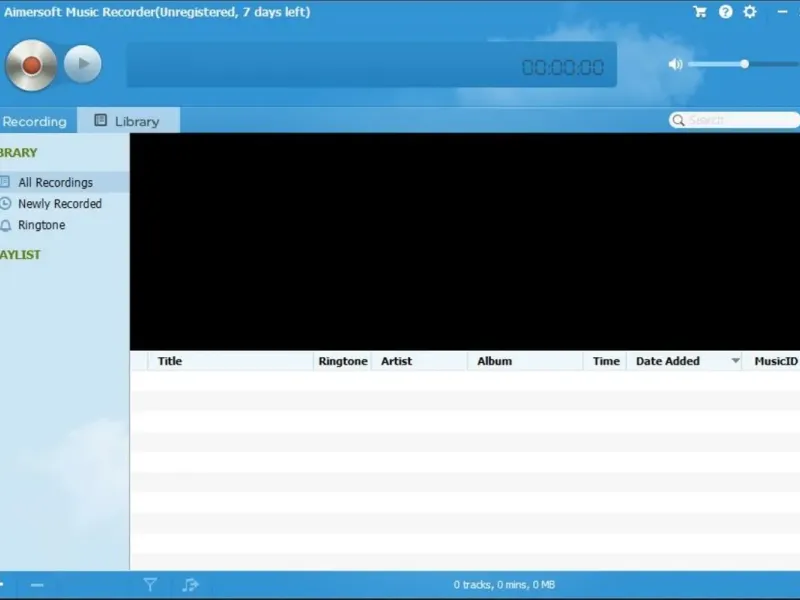Image resolution: width=800 pixels, height=600 pixels.
Task: Sort by the Time column header
Action: pos(606,361)
